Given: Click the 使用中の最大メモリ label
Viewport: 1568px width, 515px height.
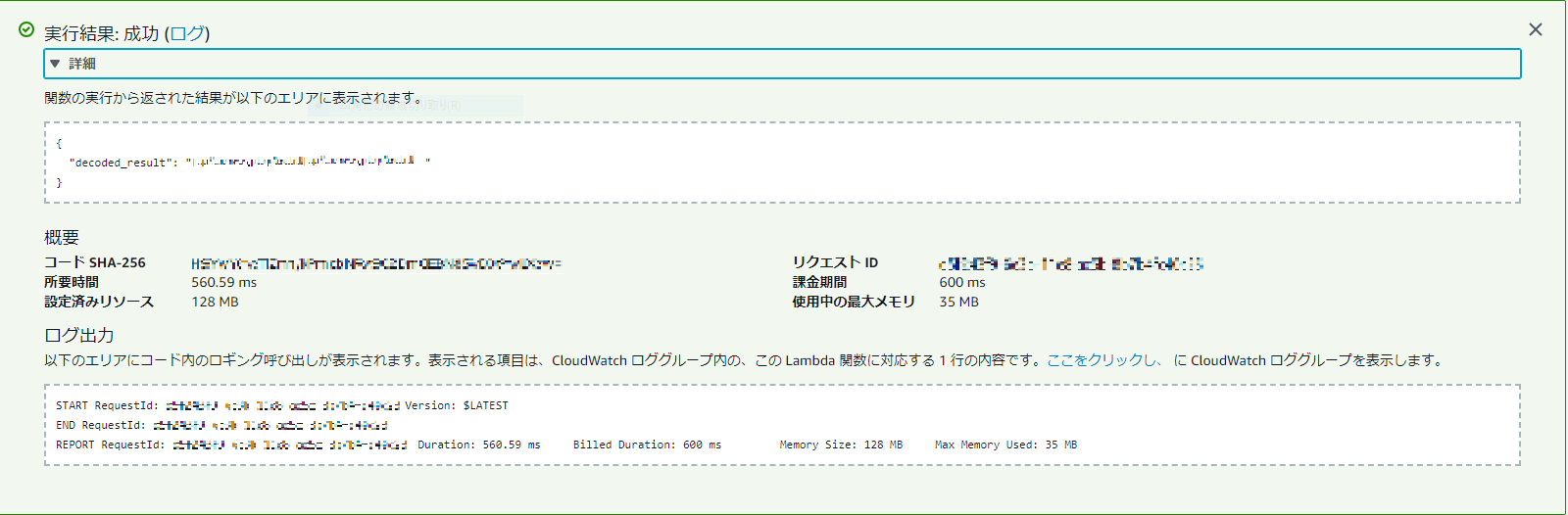Looking at the screenshot, I should (x=854, y=302).
